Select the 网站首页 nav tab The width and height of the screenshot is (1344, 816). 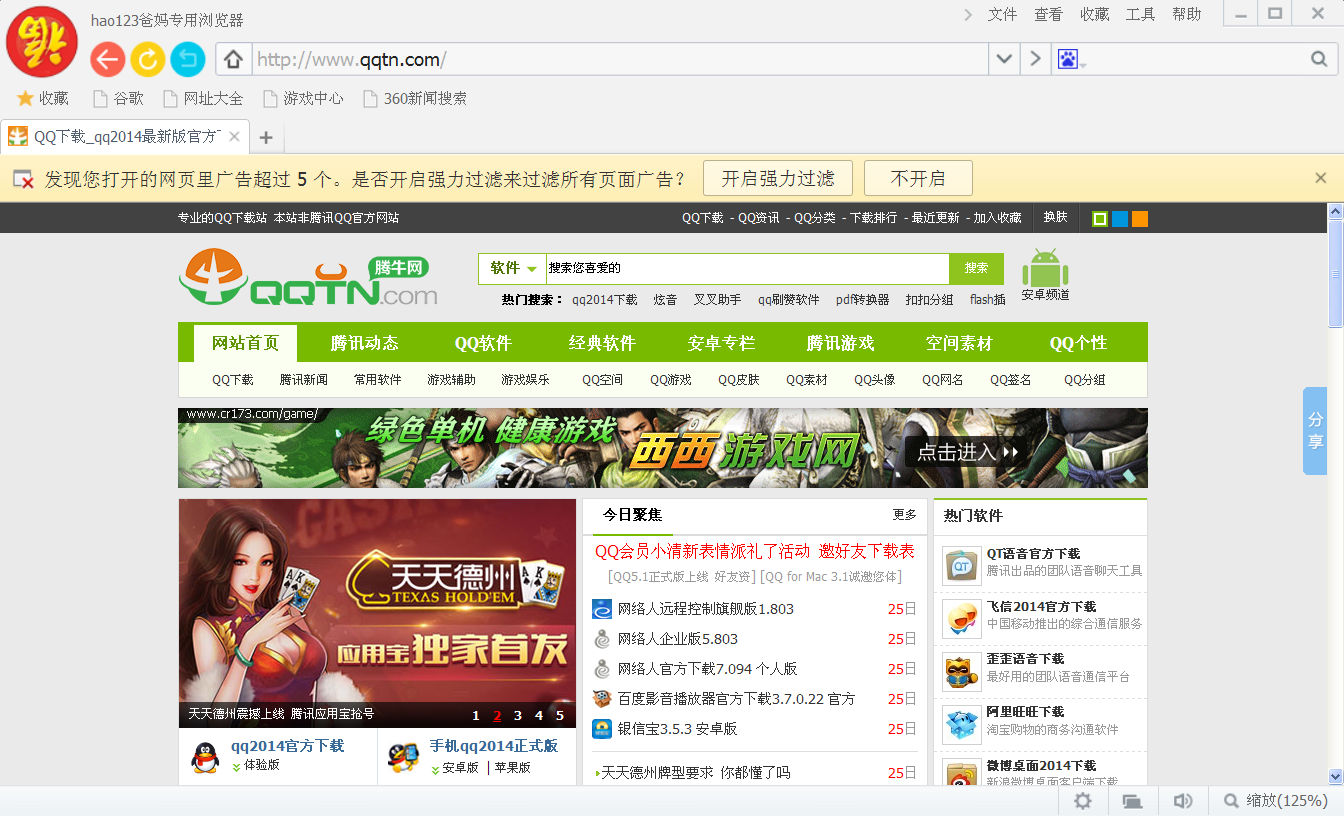[246, 343]
